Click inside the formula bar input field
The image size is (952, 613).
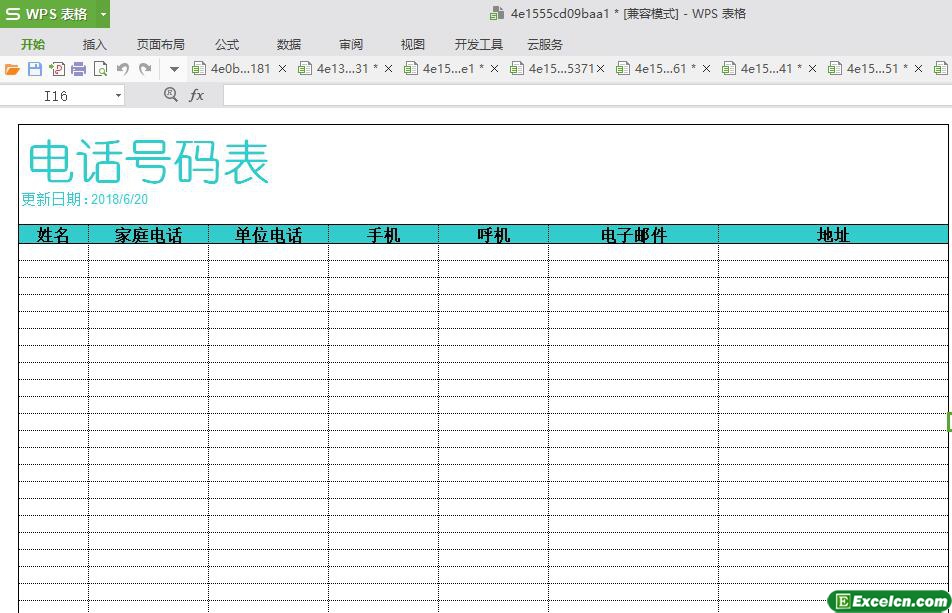coord(587,95)
